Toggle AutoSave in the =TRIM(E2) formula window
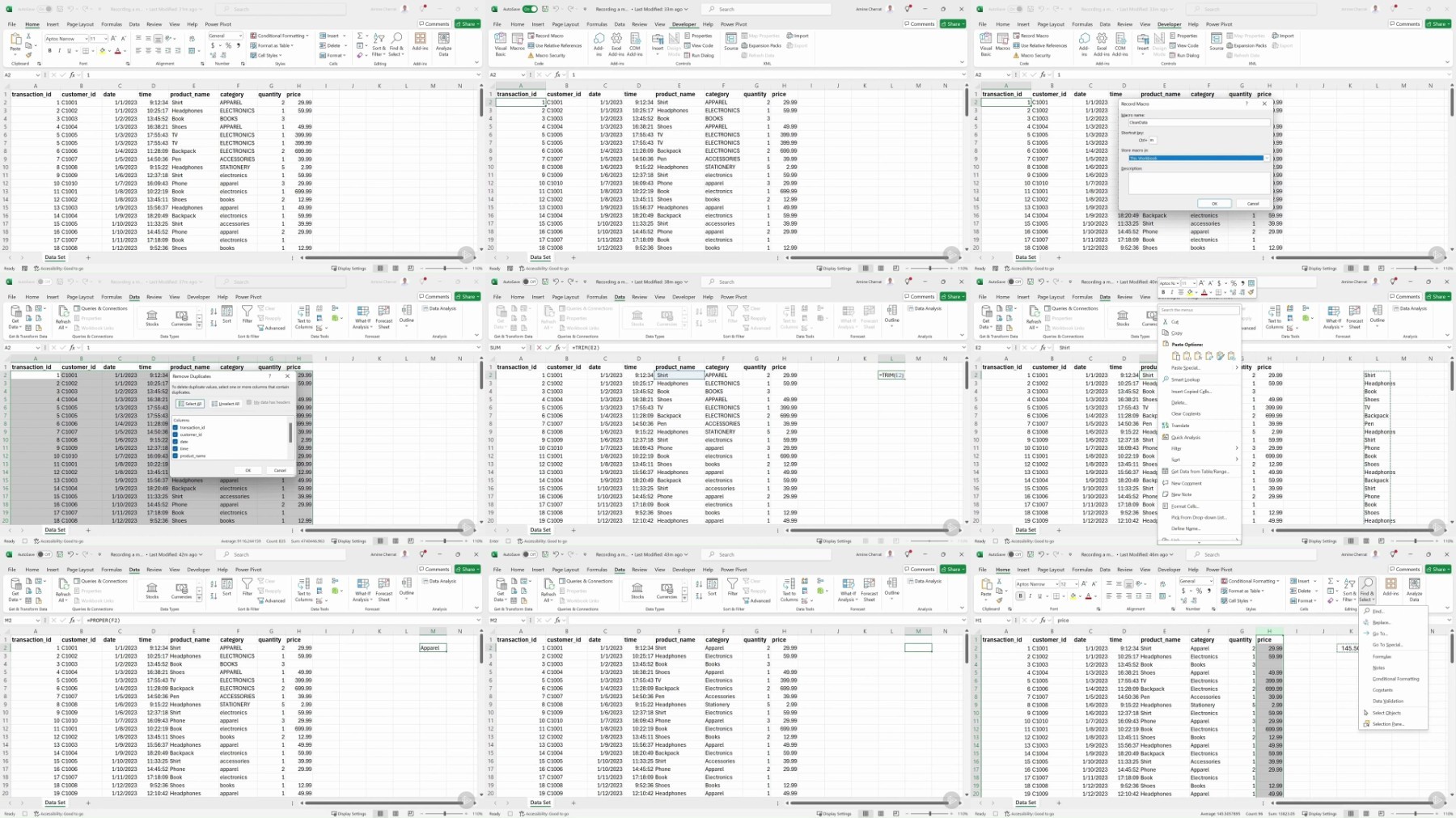 pos(530,282)
